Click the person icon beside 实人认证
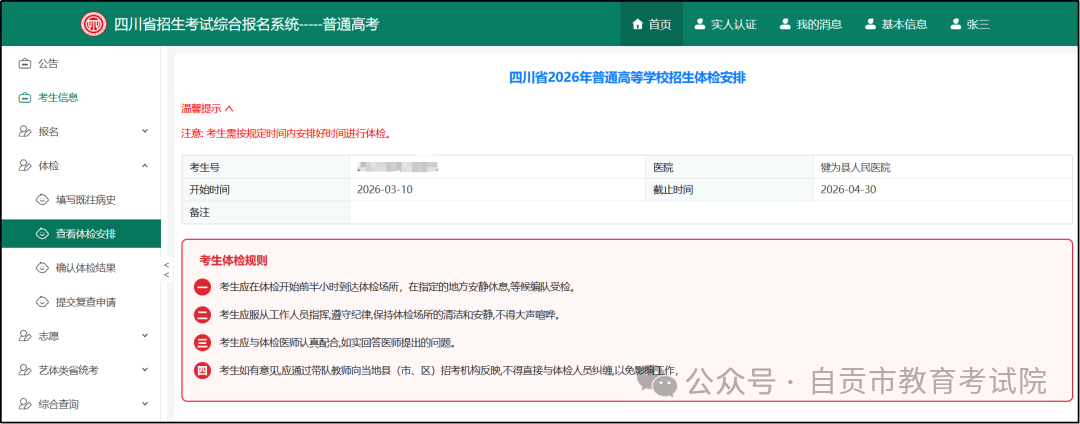Screen dimensions: 1080x424 coord(700,24)
